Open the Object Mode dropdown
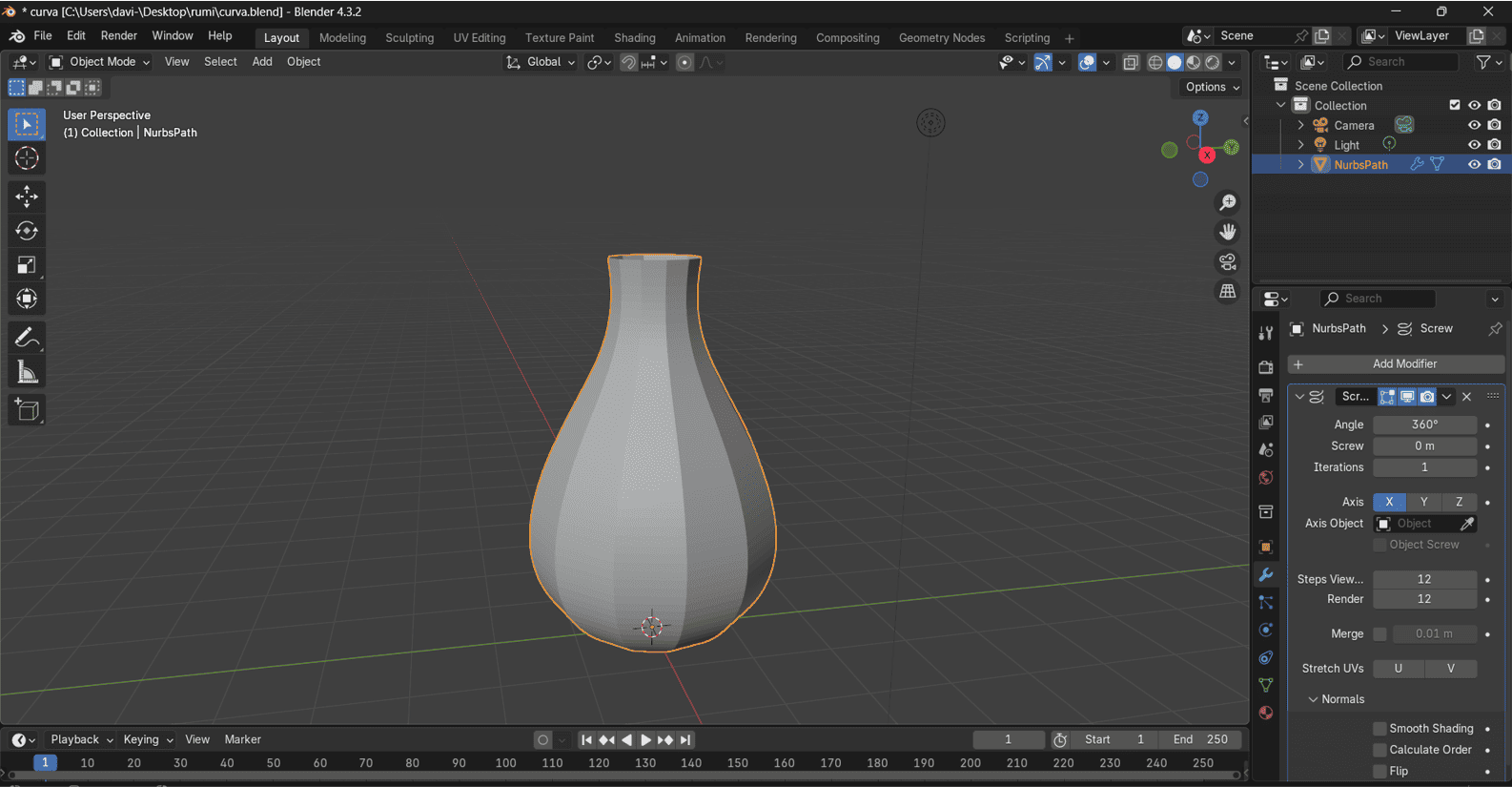Viewport: 1512px width, 787px height. pos(100,62)
